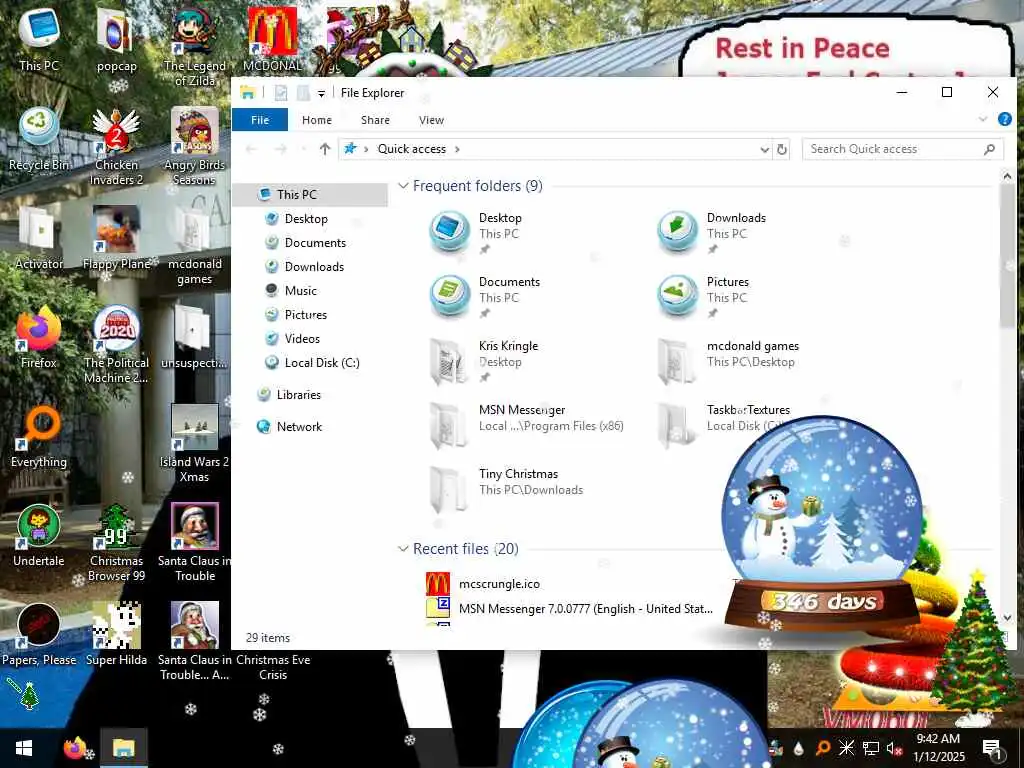This screenshot has width=1024, height=768.
Task: Open the Windows Start menu
Action: (24, 748)
